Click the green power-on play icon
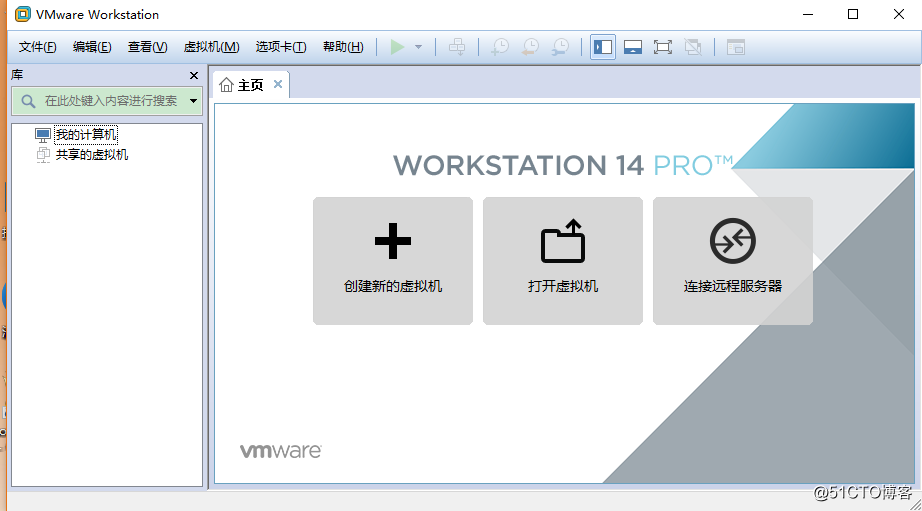The image size is (922, 511). pos(397,47)
